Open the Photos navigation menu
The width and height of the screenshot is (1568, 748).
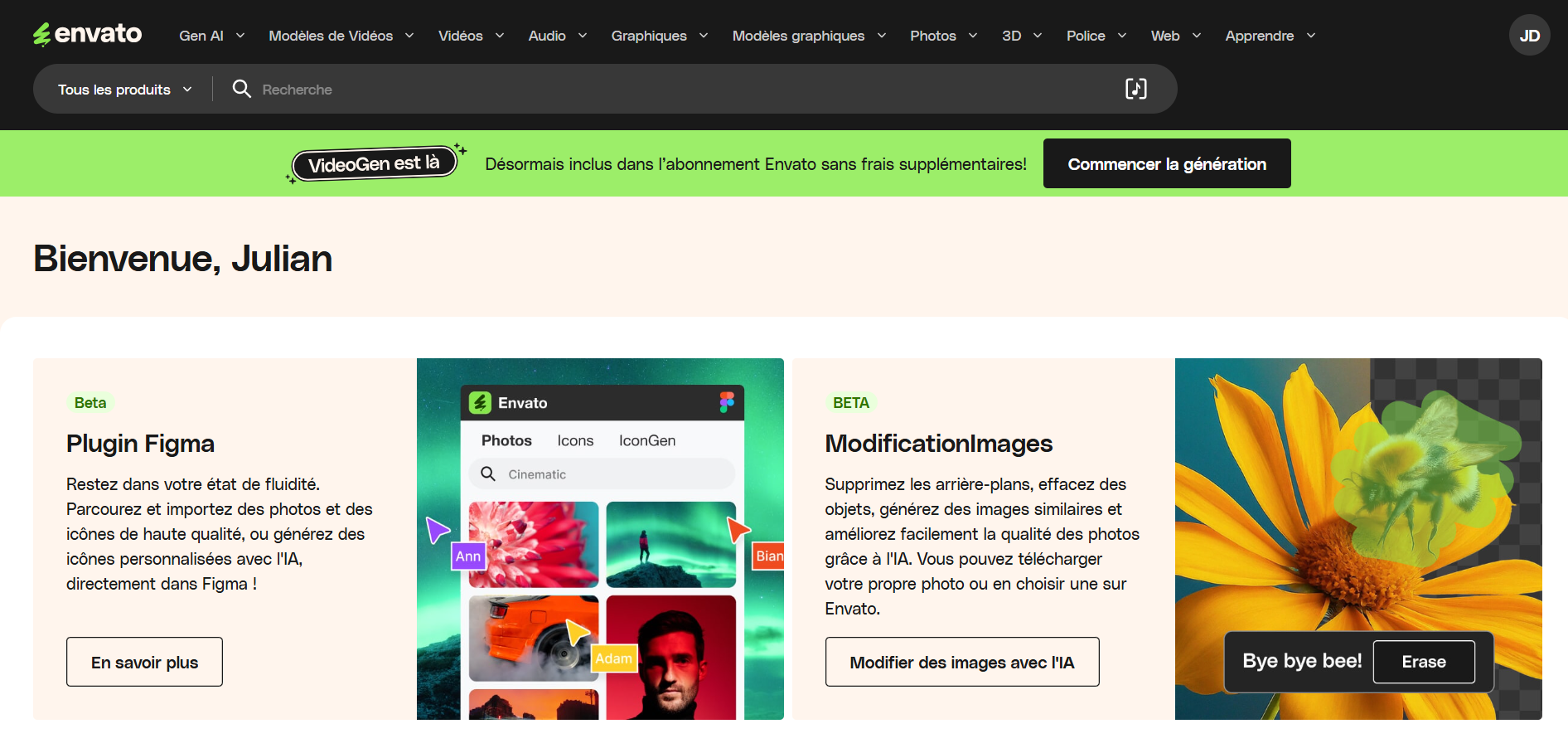click(x=943, y=36)
